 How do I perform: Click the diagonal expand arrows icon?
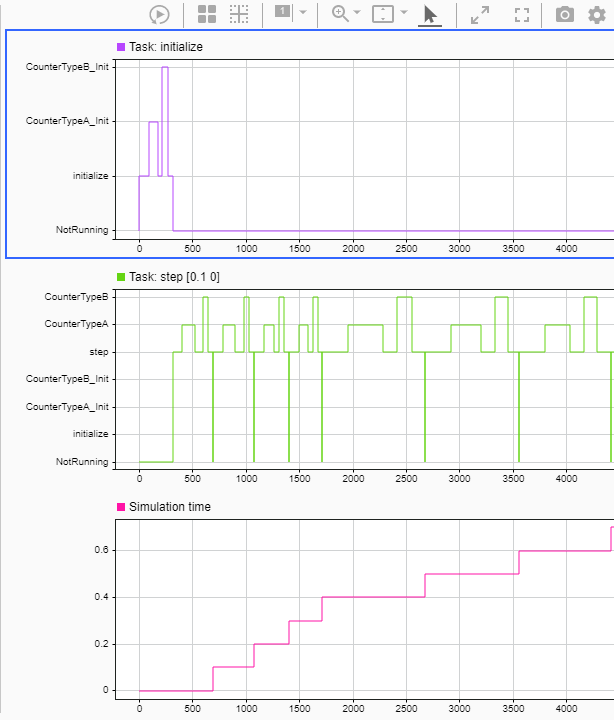(480, 15)
